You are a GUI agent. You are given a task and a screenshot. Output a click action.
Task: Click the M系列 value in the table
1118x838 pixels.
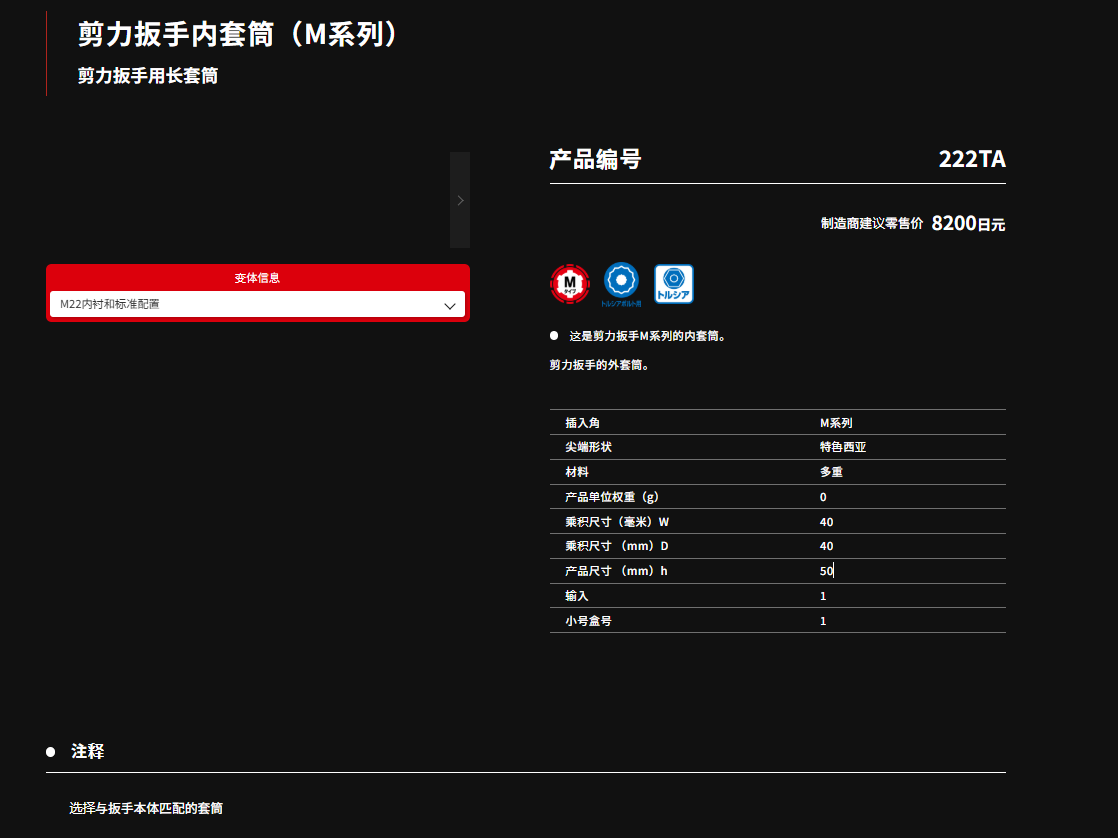[x=835, y=423]
